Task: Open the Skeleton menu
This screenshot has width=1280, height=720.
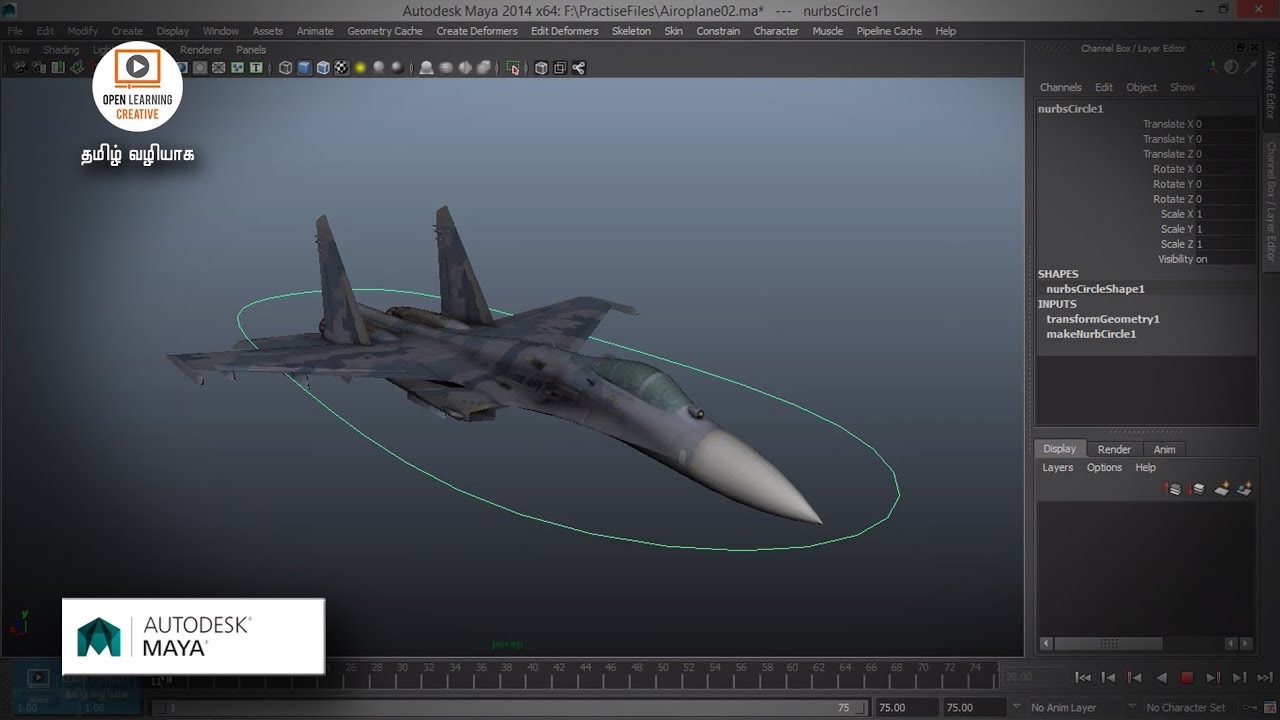Action: pos(631,31)
